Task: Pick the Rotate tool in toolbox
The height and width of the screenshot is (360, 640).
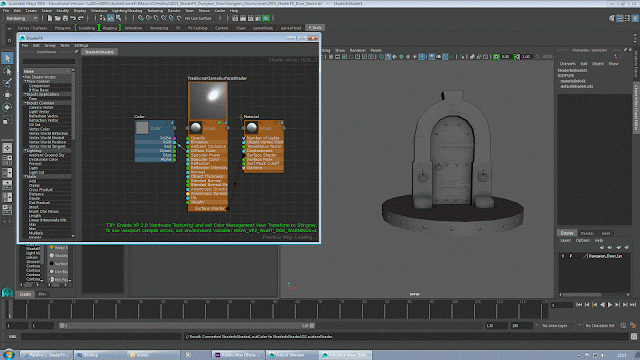Action: coord(7,107)
